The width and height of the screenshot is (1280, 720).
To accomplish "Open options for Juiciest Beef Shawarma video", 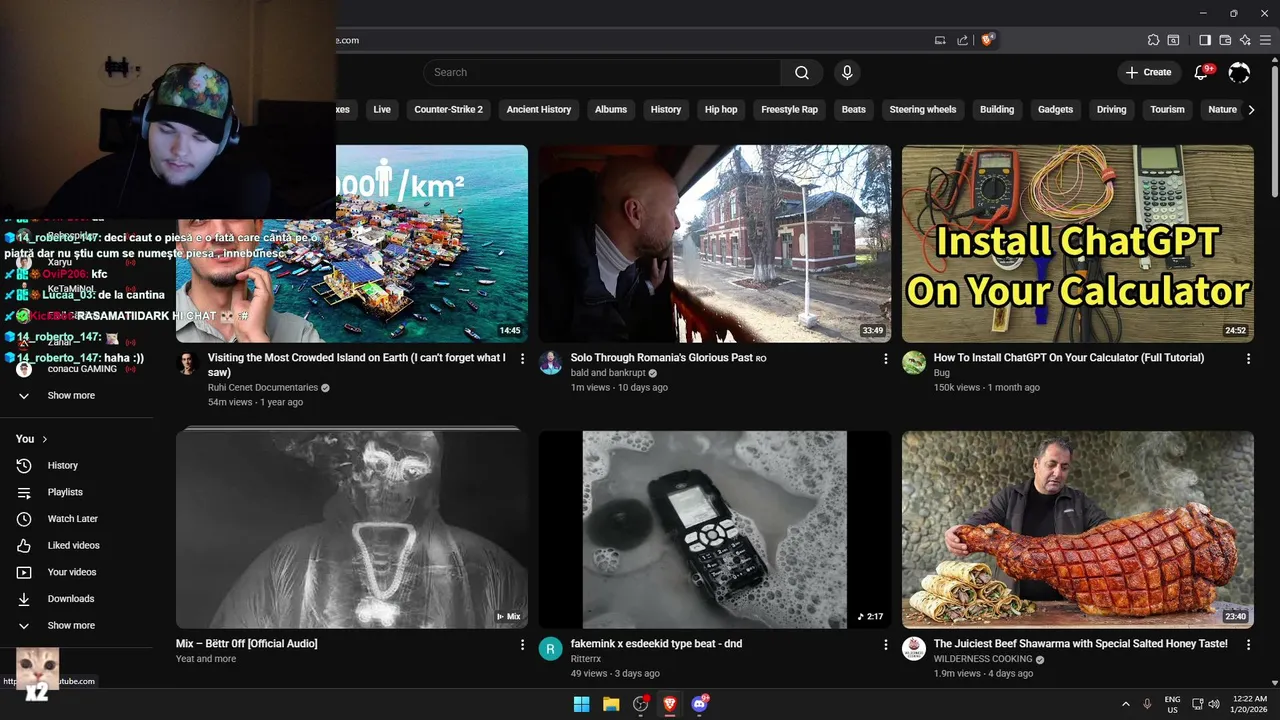I will [1248, 645].
